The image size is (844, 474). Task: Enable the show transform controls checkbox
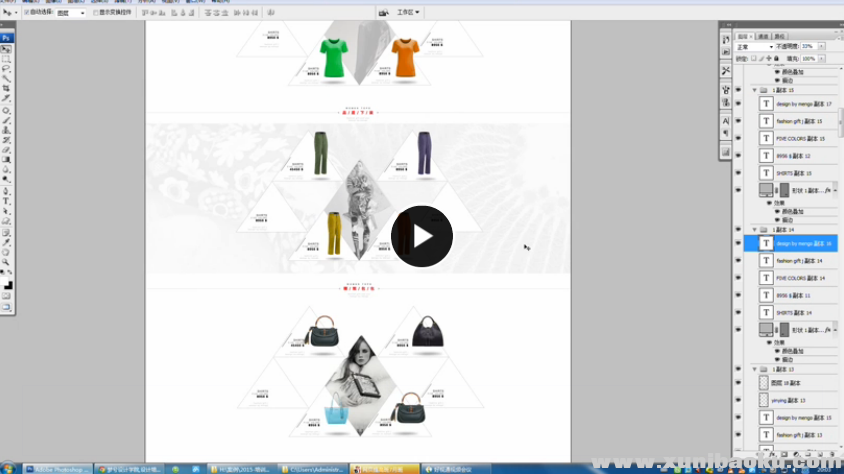pos(95,13)
